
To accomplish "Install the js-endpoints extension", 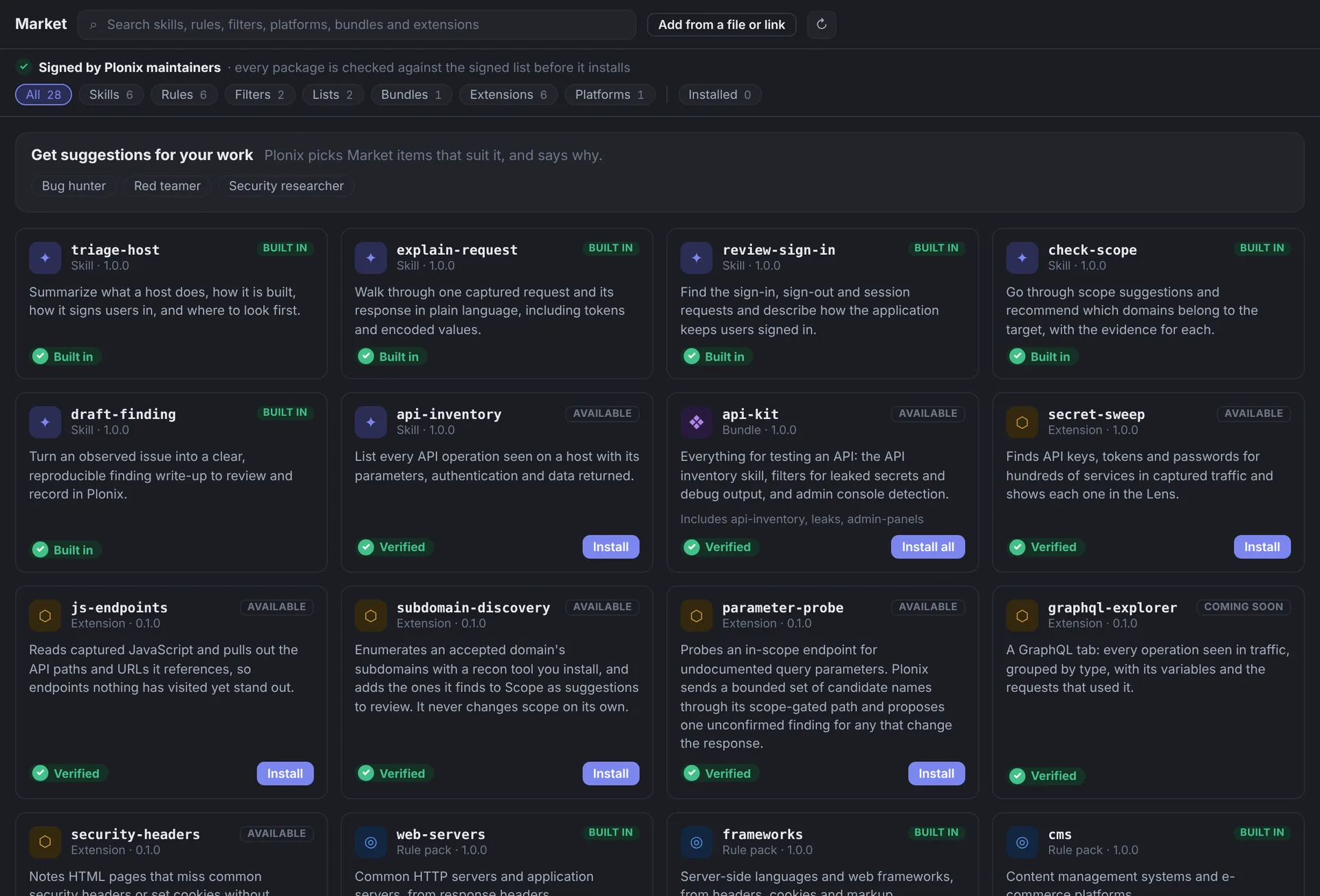I will (x=285, y=774).
